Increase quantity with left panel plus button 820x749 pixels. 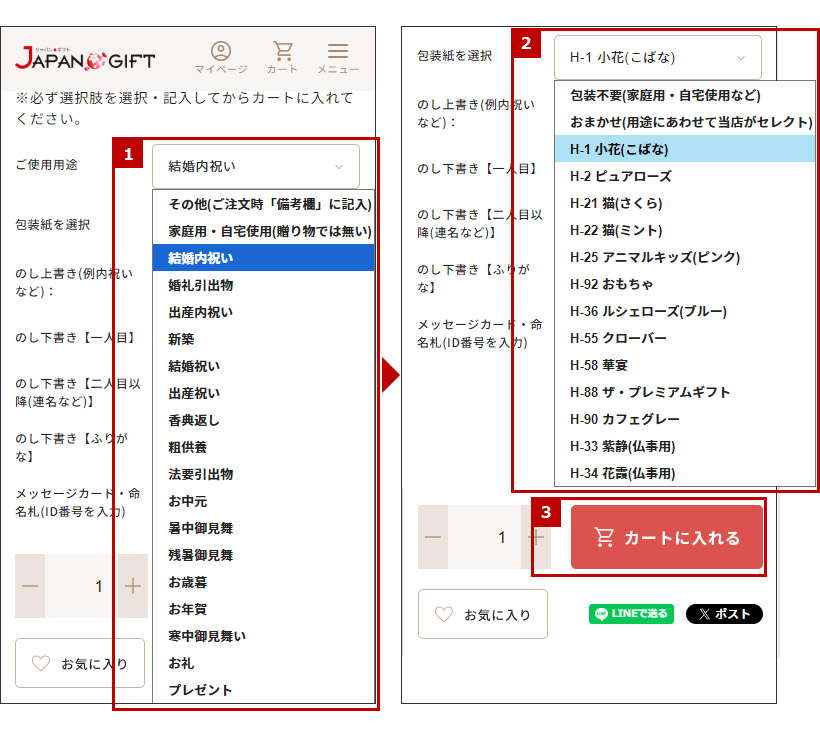pos(133,586)
